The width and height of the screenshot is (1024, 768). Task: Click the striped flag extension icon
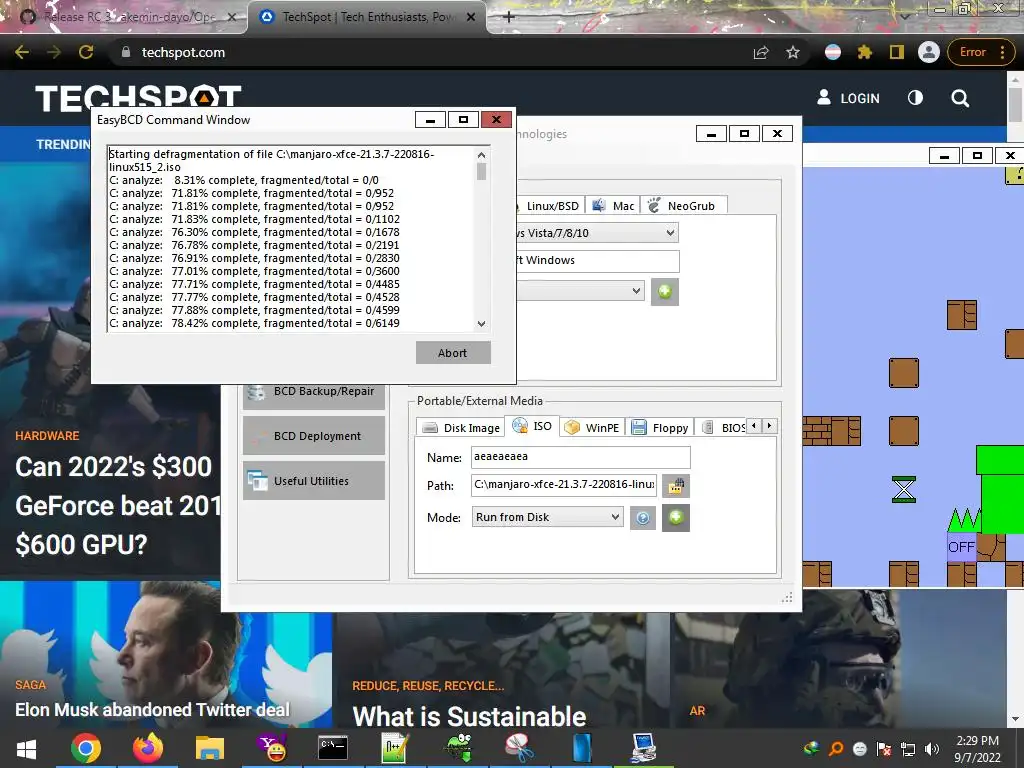833,52
